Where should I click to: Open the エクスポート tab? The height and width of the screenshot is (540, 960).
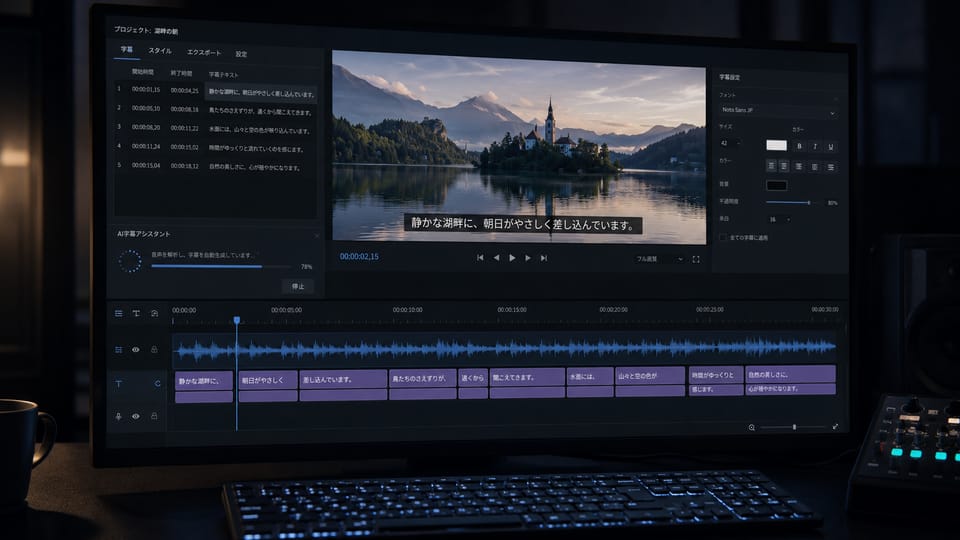pos(204,52)
